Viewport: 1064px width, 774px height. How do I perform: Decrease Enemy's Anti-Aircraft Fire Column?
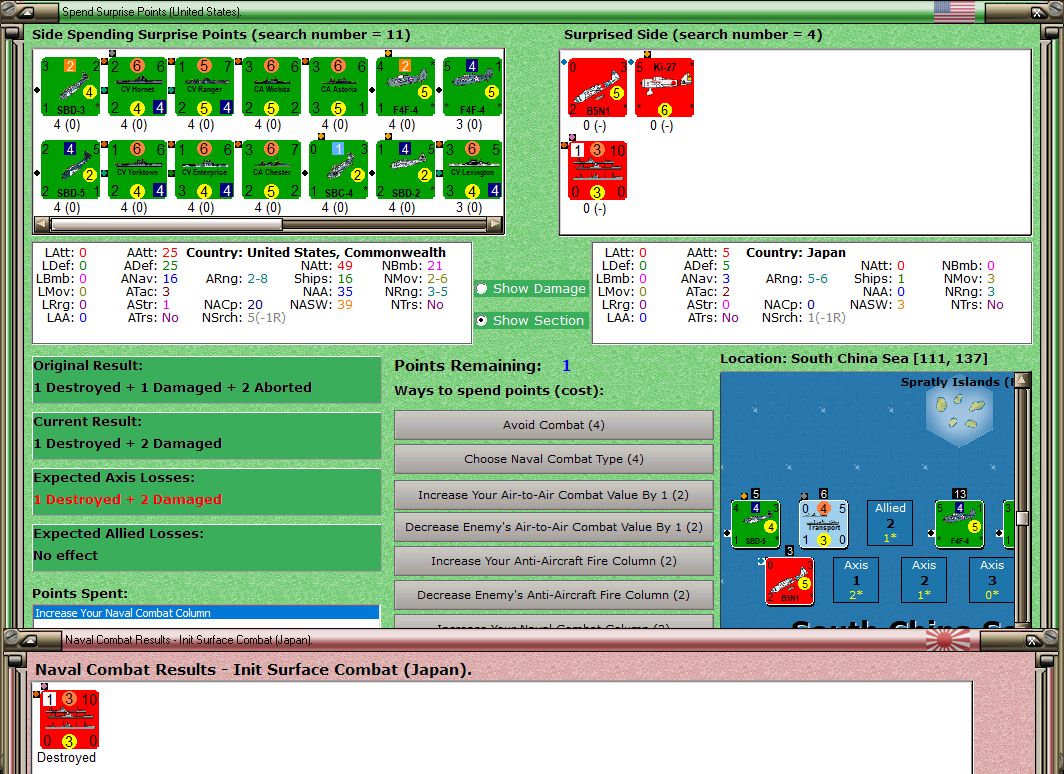[x=554, y=595]
